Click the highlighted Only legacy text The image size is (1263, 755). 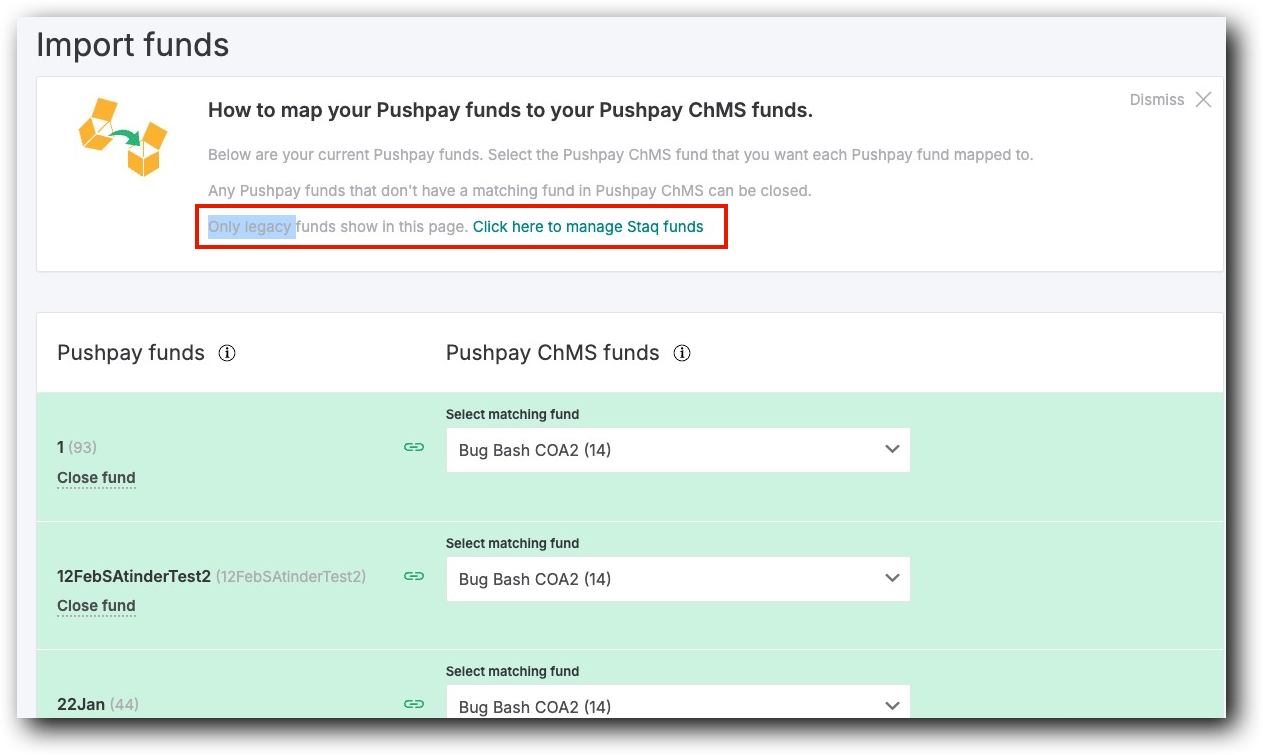249,226
